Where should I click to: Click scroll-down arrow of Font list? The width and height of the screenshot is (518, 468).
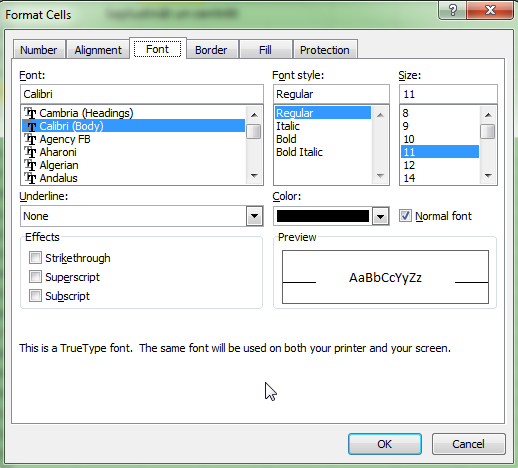[254, 176]
